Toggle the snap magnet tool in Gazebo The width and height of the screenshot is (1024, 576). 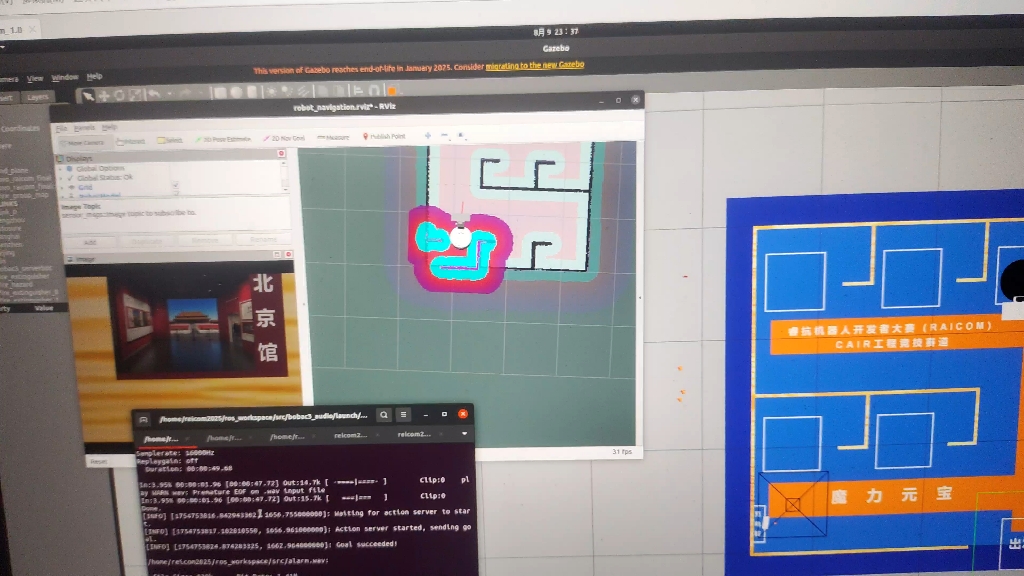[x=374, y=91]
